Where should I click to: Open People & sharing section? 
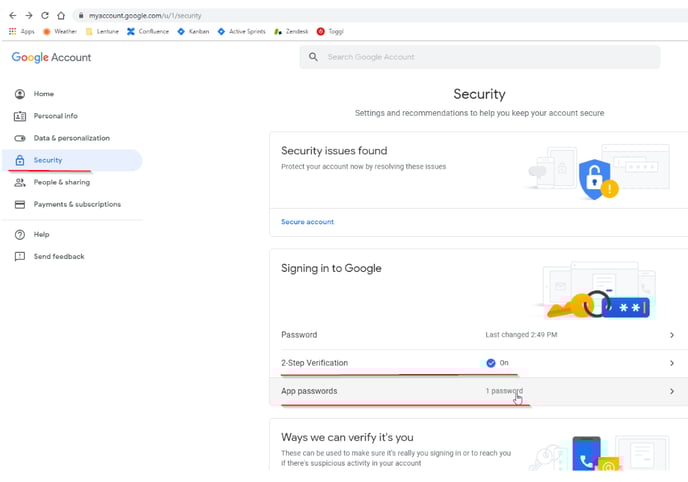(61, 182)
